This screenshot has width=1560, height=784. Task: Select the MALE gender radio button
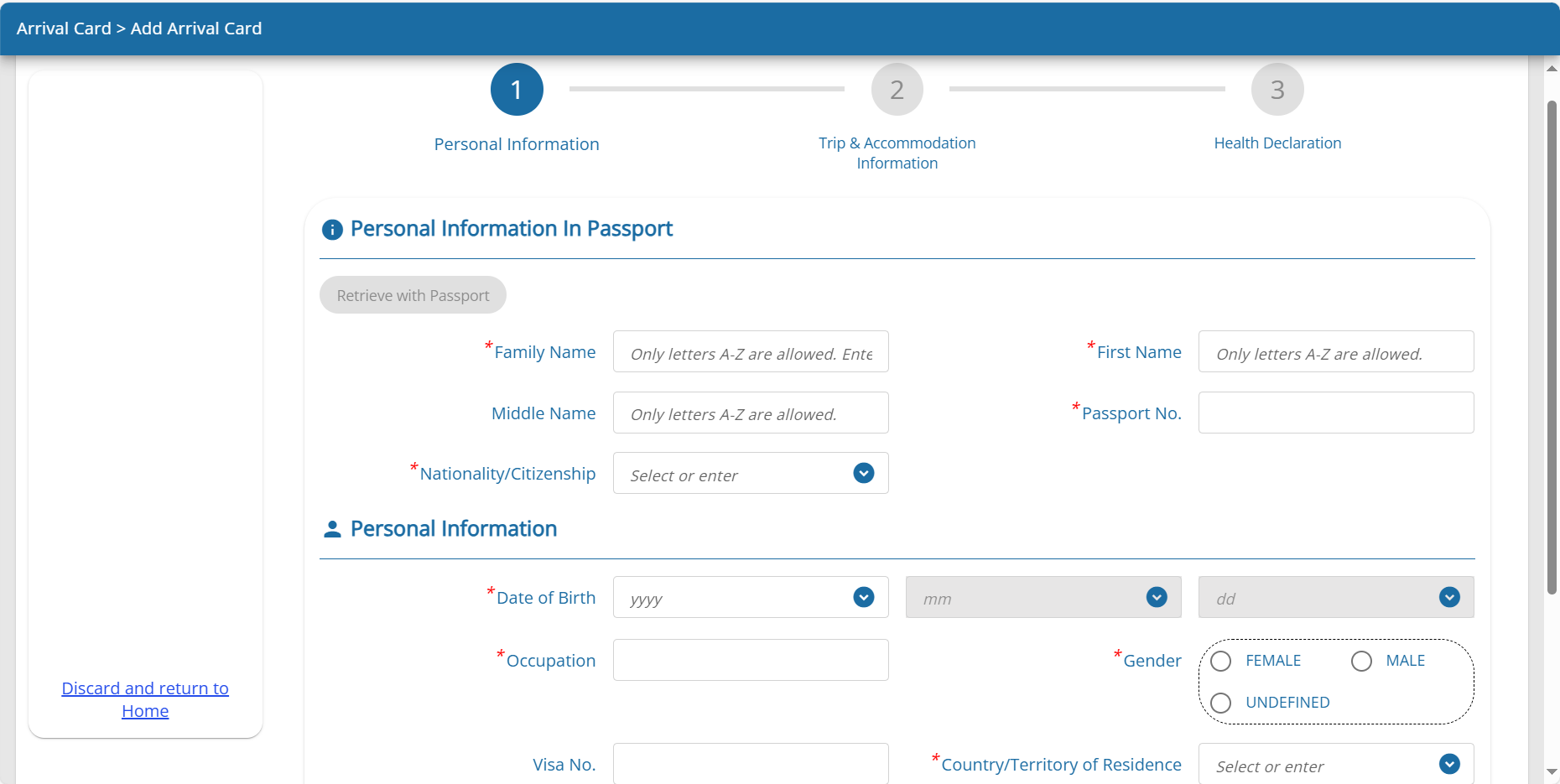(1361, 662)
